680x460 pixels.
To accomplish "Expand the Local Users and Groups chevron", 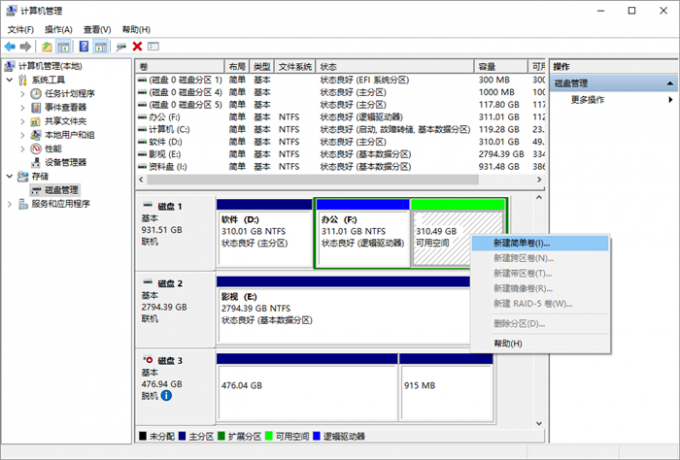I will pos(23,135).
